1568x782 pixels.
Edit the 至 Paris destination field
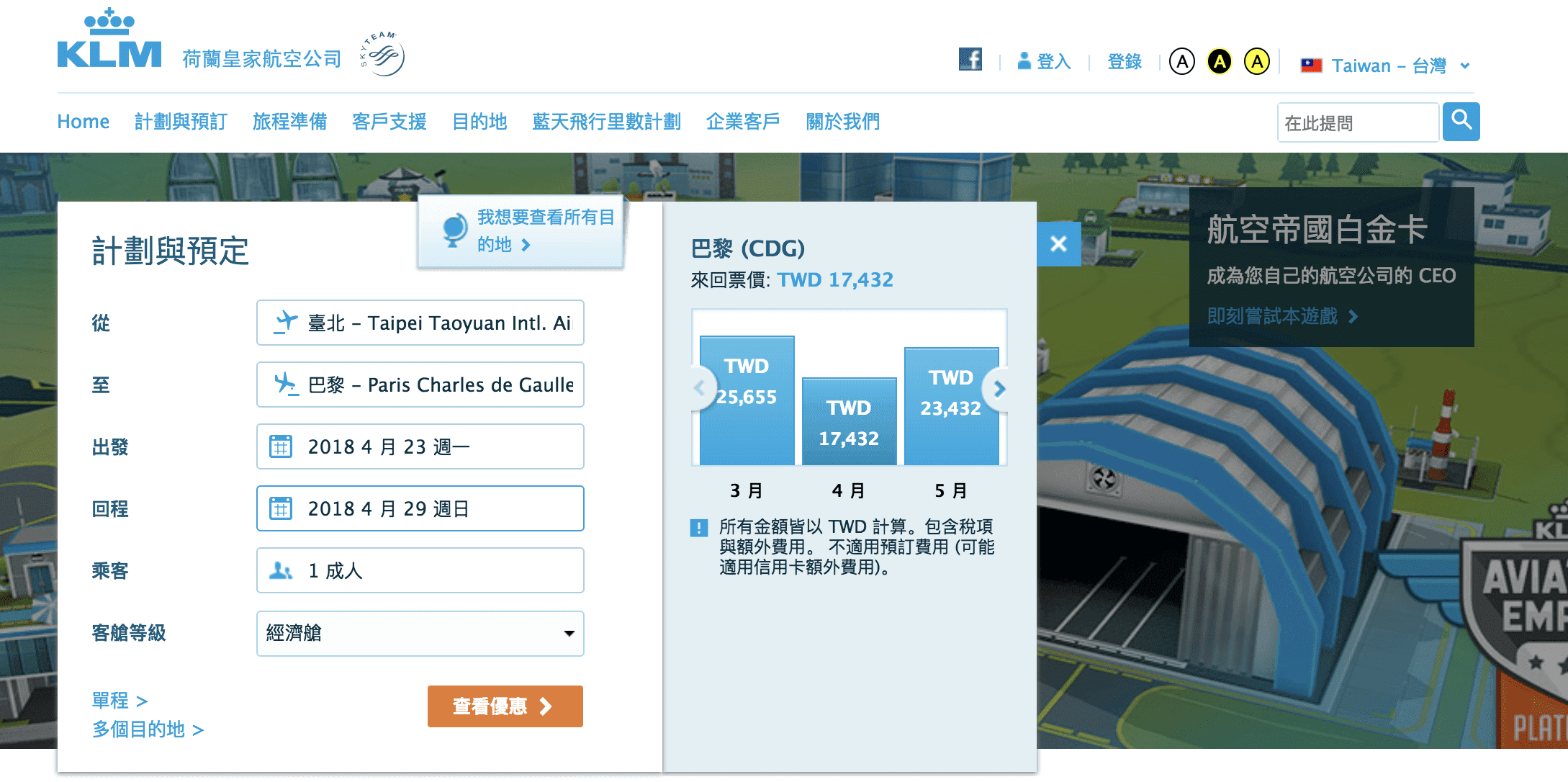point(420,385)
